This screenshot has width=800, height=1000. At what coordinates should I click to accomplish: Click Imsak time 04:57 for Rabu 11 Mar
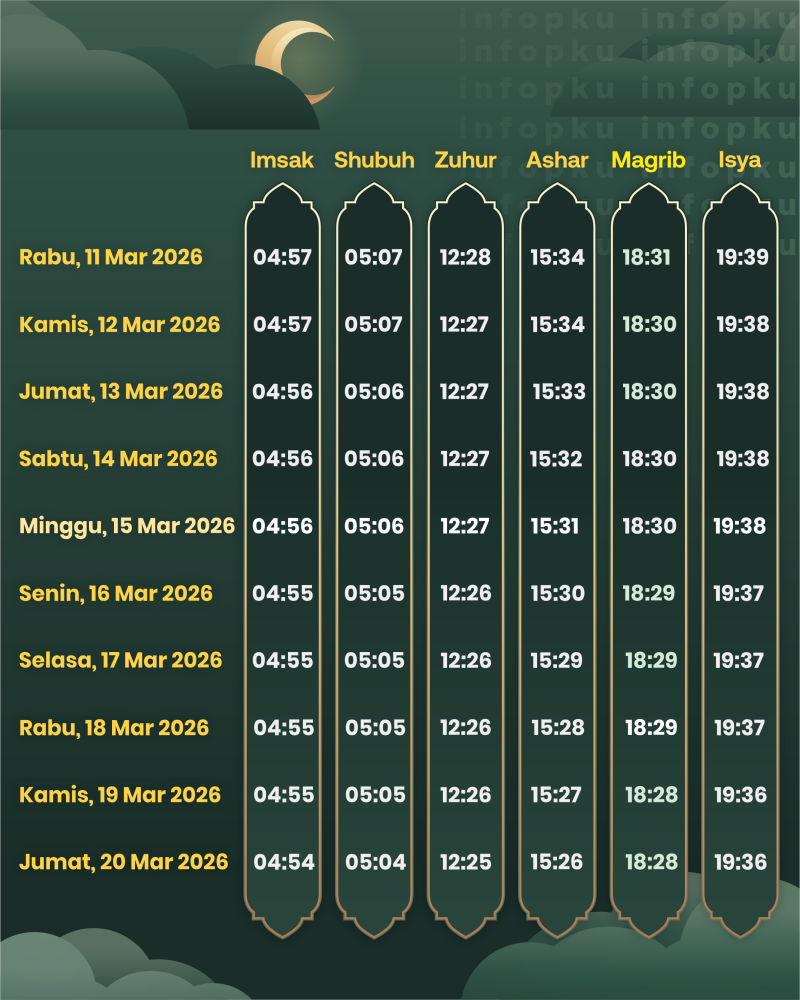[282, 257]
